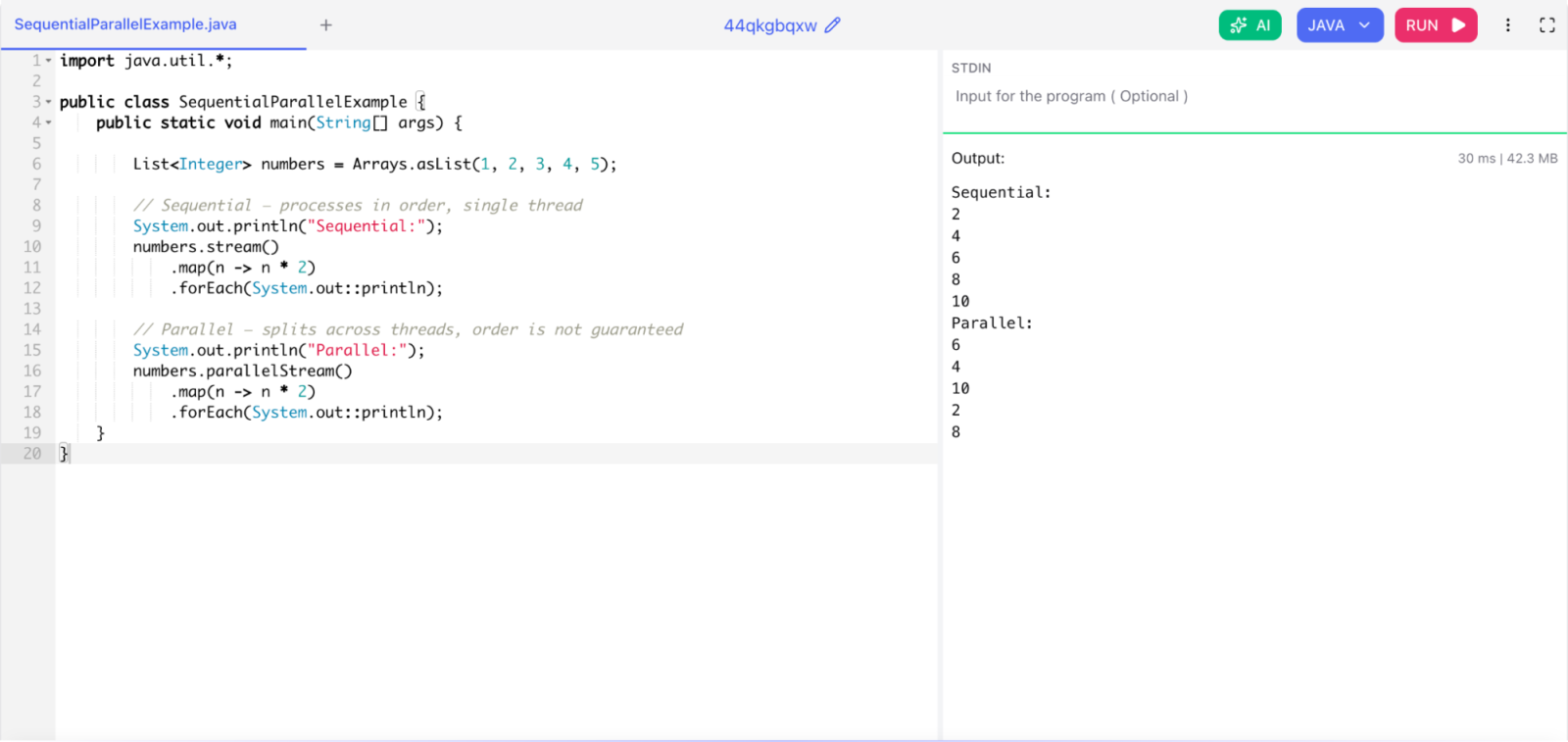Viewport: 1568px width, 742px height.
Task: Add a new file tab with plus icon
Action: tap(326, 25)
